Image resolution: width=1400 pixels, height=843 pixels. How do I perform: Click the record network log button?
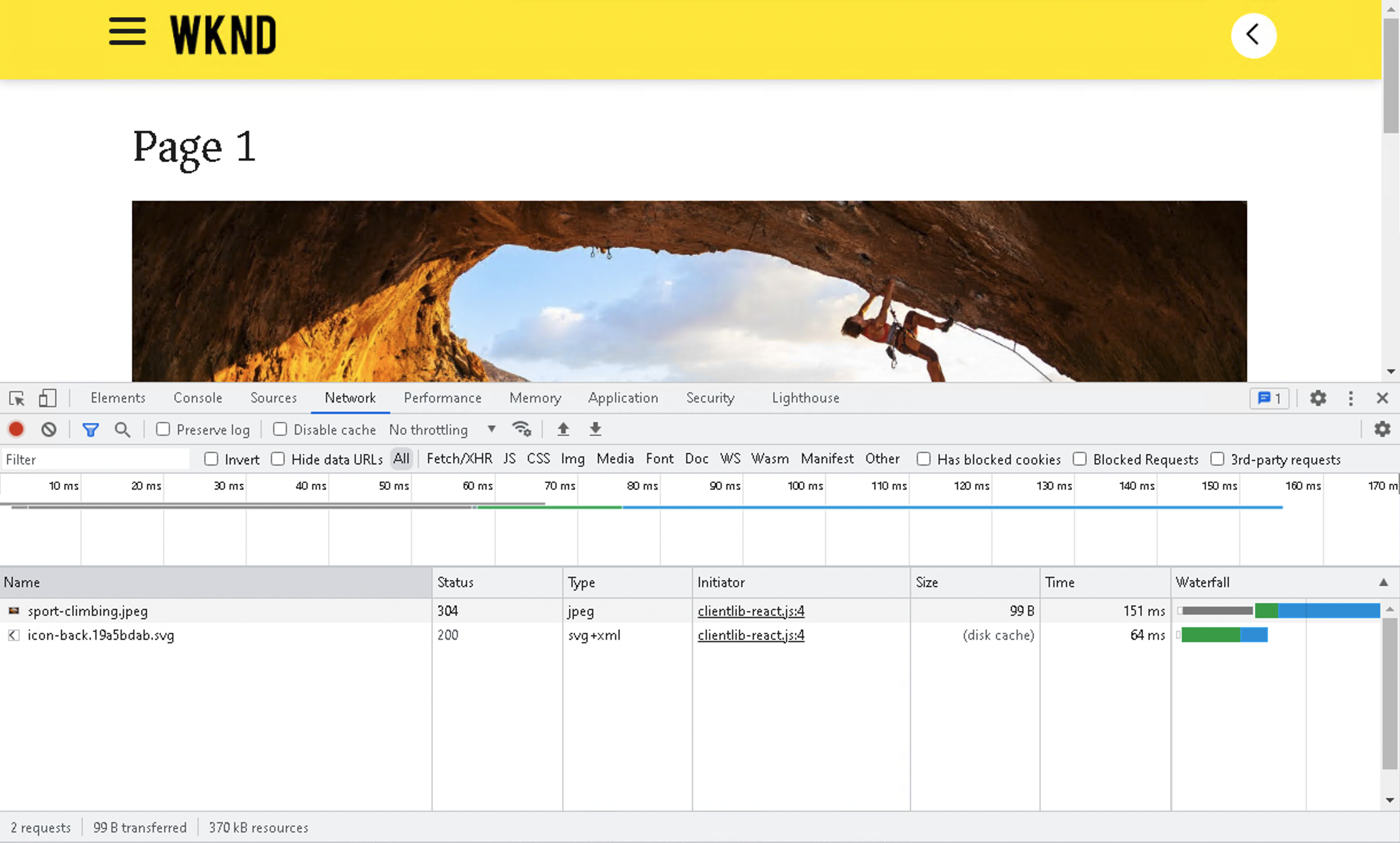click(x=17, y=429)
